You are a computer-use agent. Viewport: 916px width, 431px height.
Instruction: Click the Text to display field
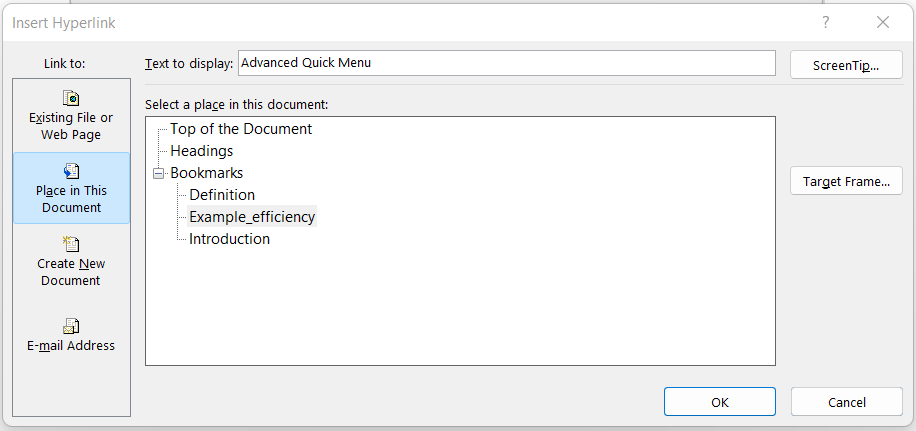pos(505,63)
